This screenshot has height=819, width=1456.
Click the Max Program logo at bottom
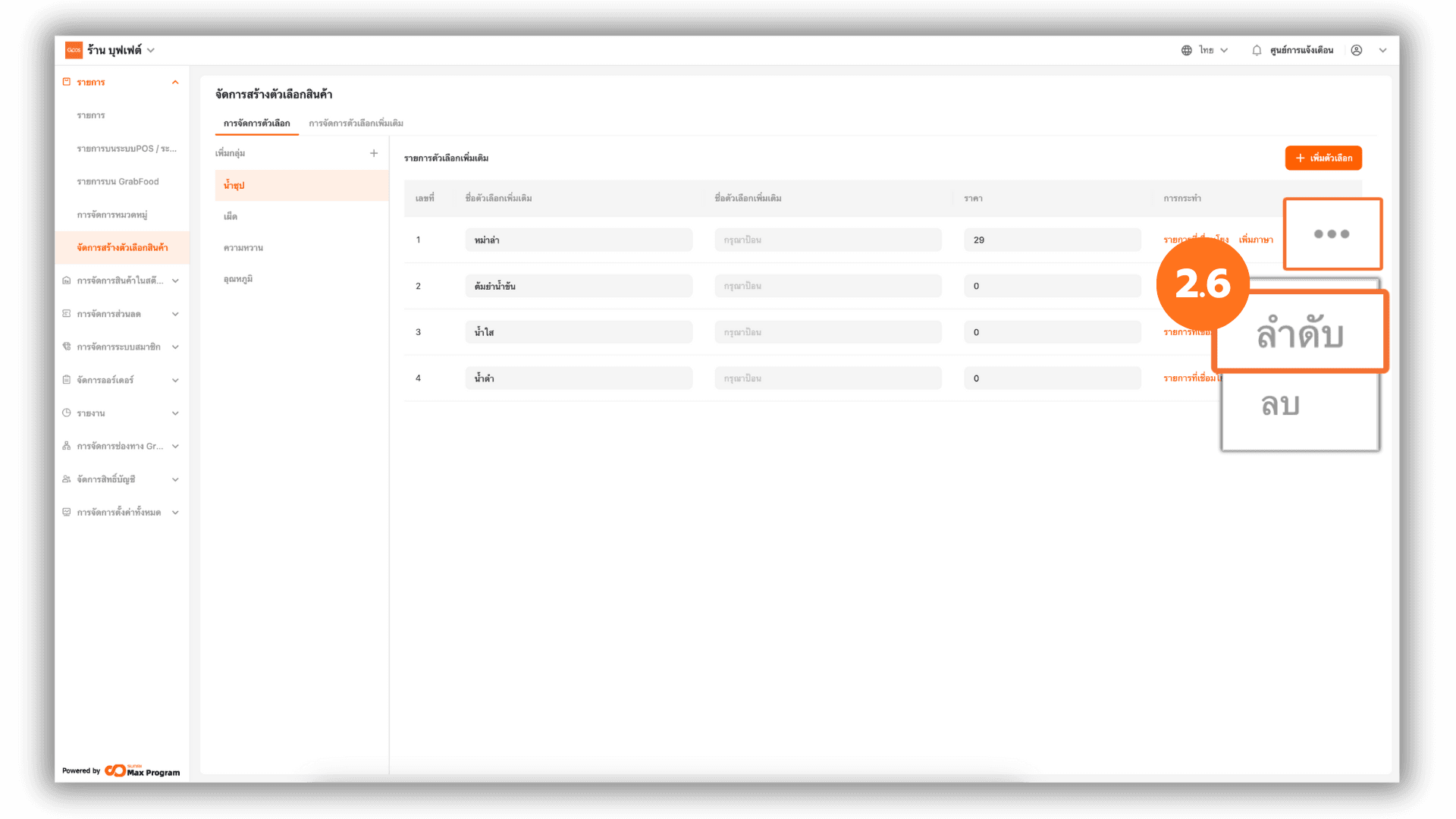click(x=143, y=770)
